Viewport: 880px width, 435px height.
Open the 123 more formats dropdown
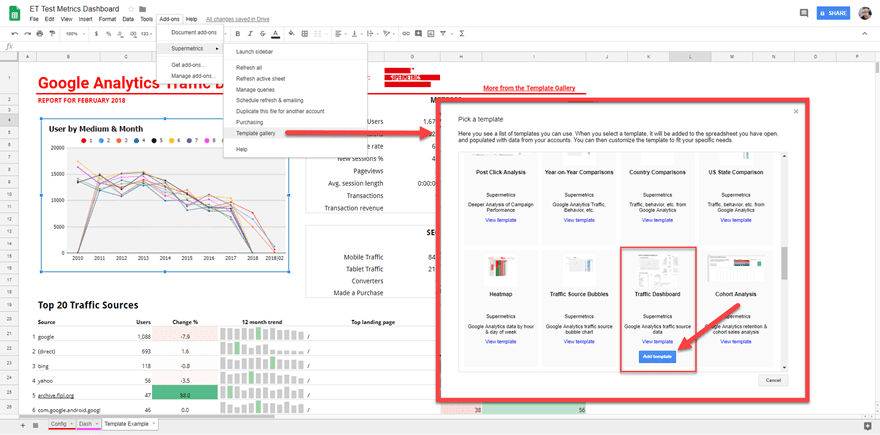147,34
